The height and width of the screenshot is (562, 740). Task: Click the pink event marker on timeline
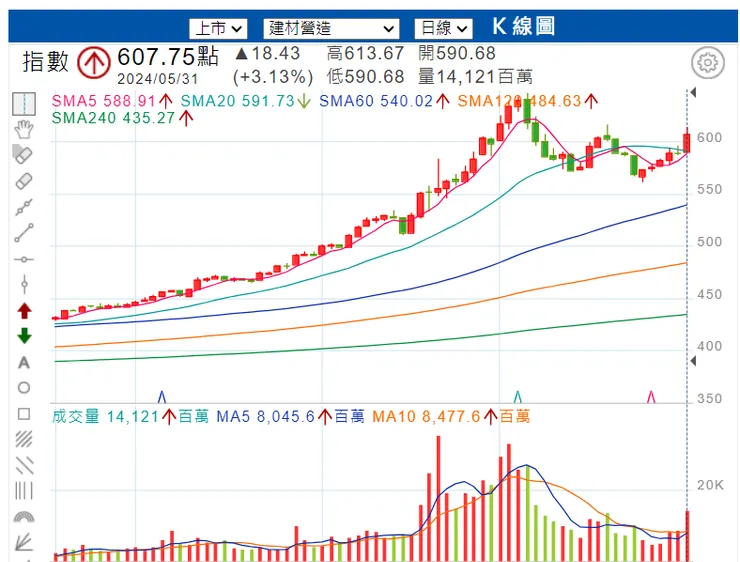[x=651, y=397]
